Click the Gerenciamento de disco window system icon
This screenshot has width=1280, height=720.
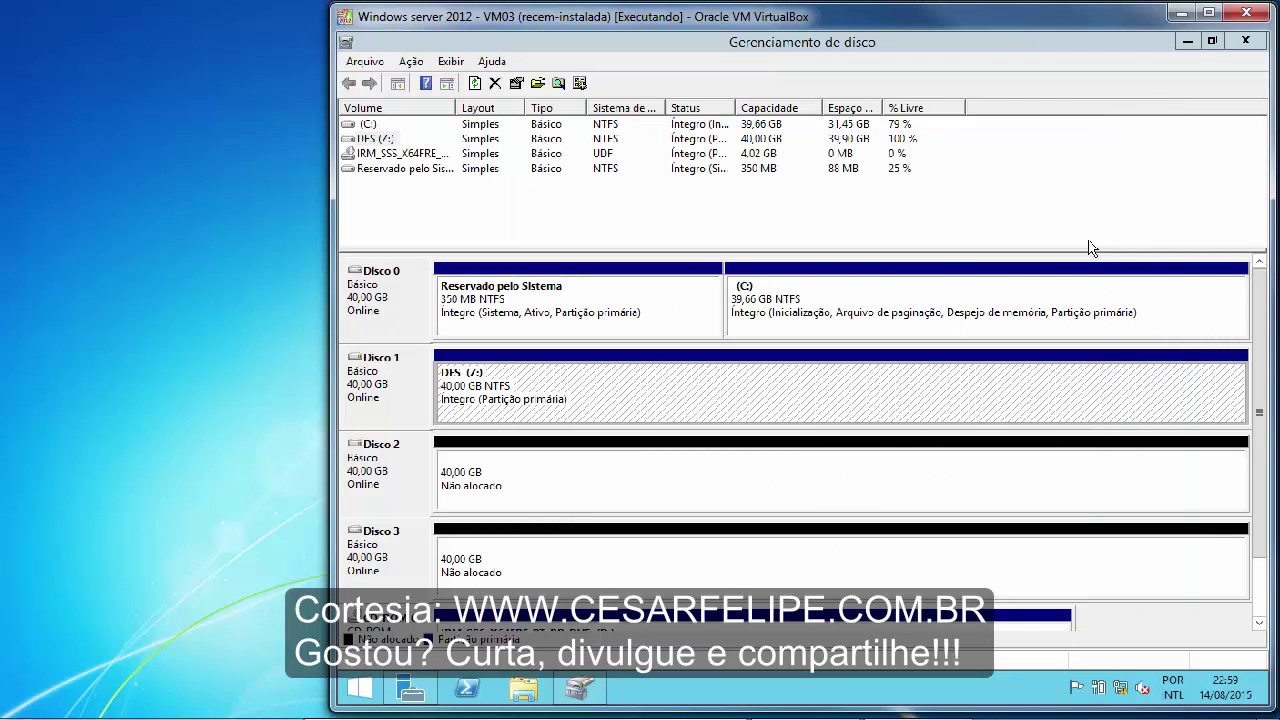point(346,42)
